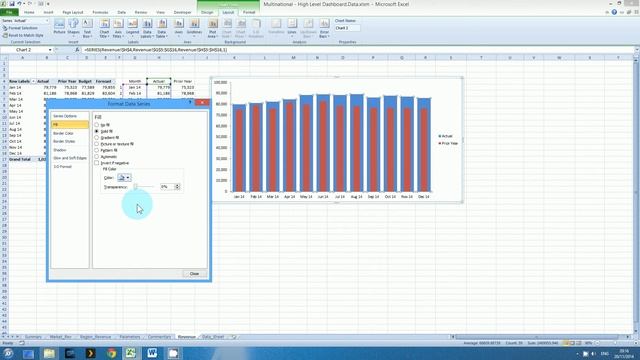This screenshot has width=640, height=360.
Task: Click Format Selection in the ribbon
Action: (20, 28)
